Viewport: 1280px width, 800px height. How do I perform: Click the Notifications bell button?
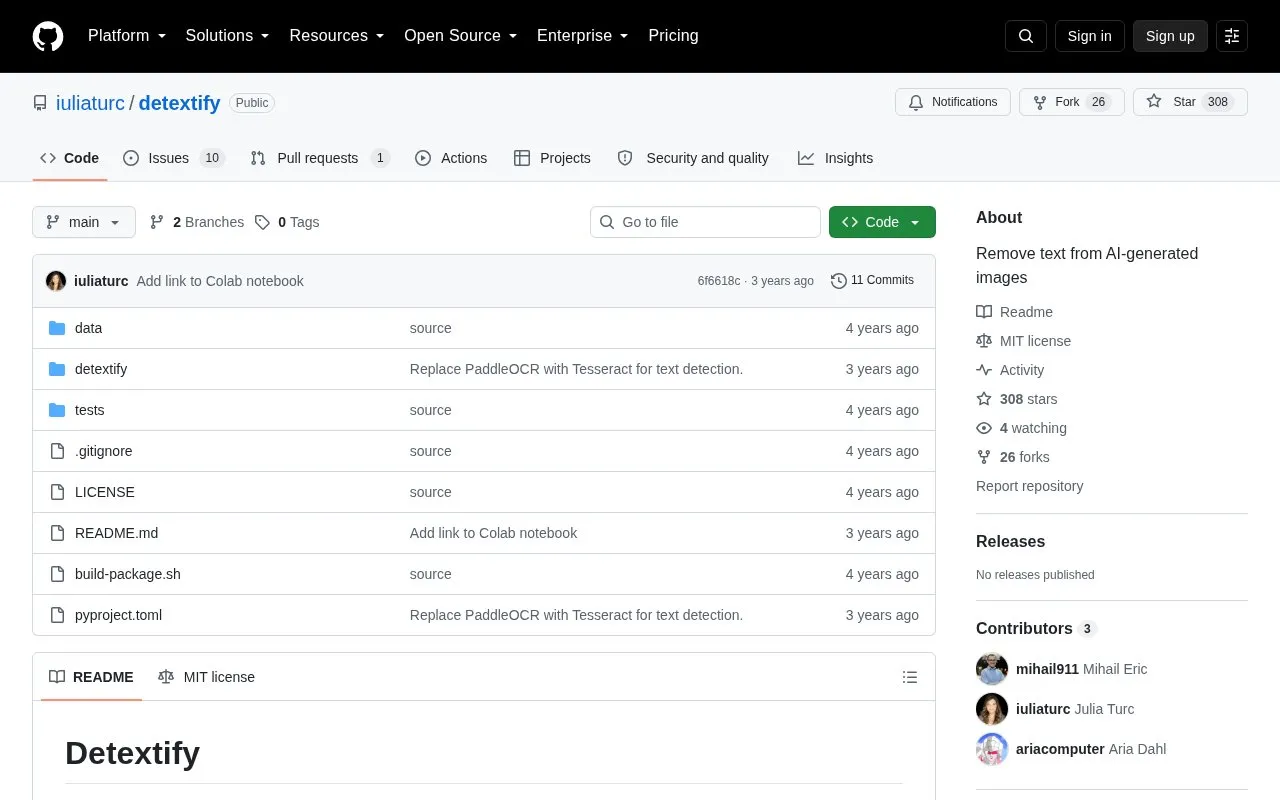point(953,102)
